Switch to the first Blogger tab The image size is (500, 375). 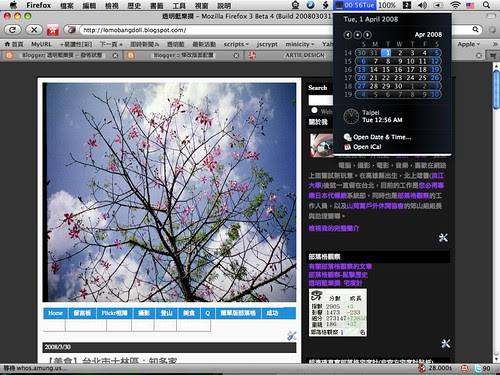[x=62, y=55]
